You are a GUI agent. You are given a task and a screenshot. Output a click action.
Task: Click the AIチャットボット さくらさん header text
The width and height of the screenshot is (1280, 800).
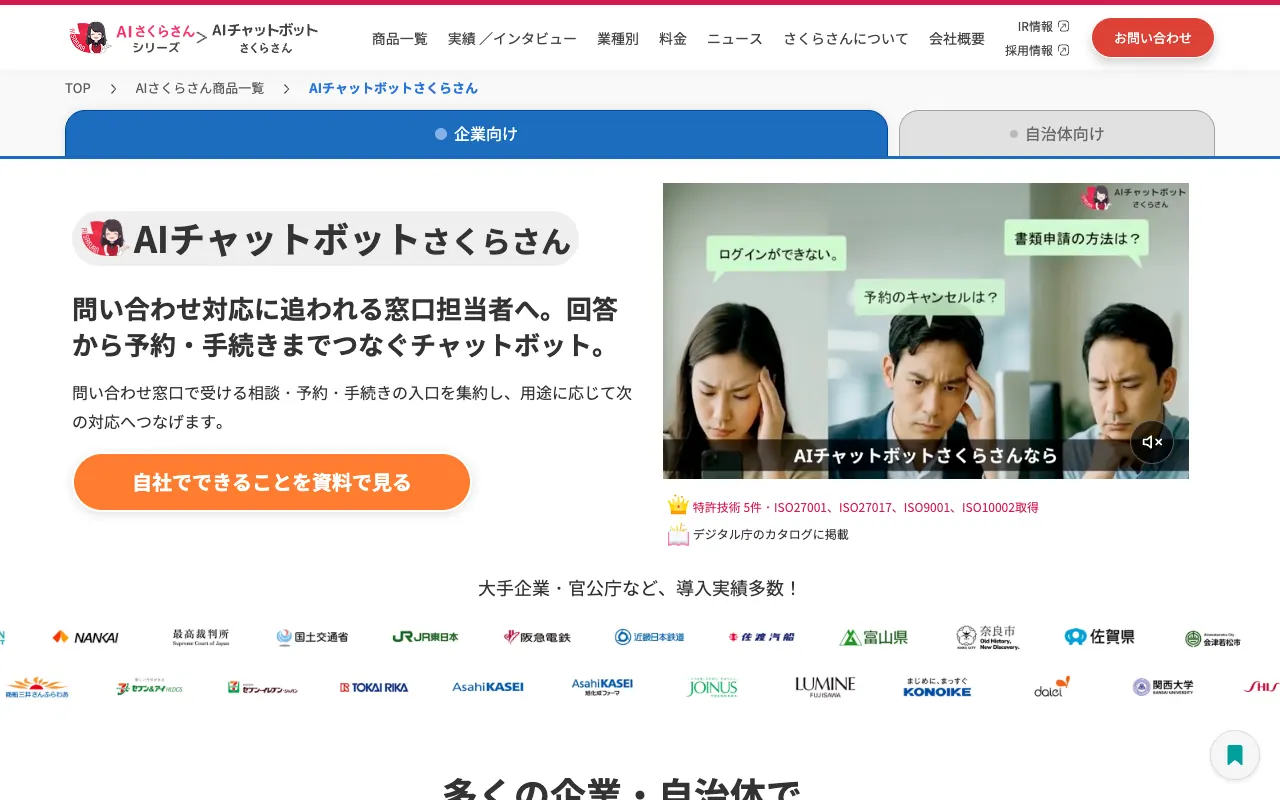pyautogui.click(x=265, y=38)
